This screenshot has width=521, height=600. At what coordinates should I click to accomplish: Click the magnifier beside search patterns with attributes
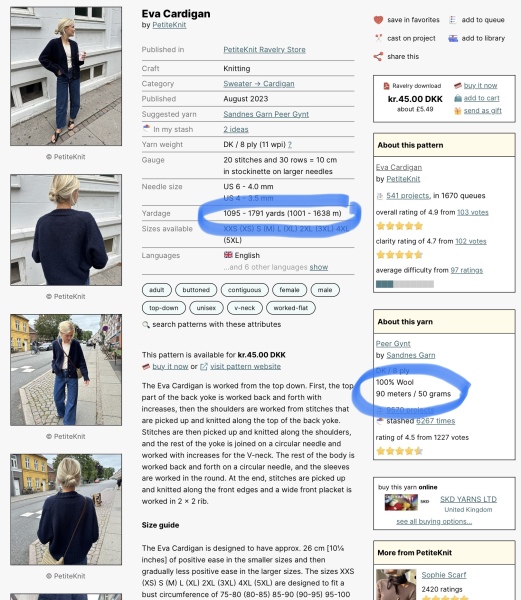(146, 324)
